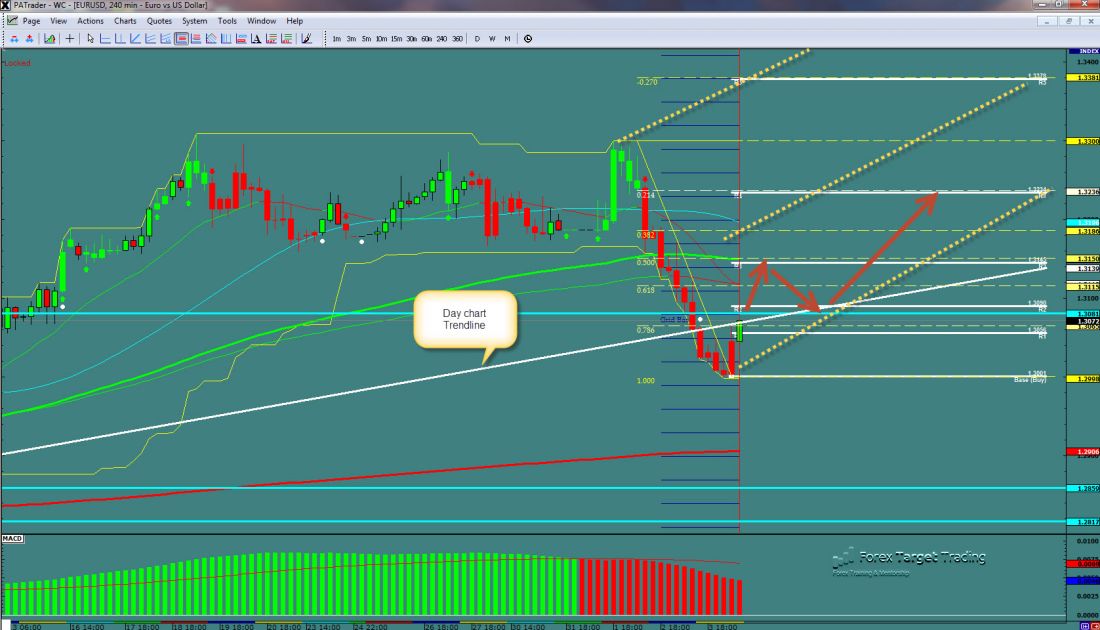Viewport: 1100px width, 630px height.
Task: Switch to the 240 minute timeframe
Action: click(x=442, y=39)
